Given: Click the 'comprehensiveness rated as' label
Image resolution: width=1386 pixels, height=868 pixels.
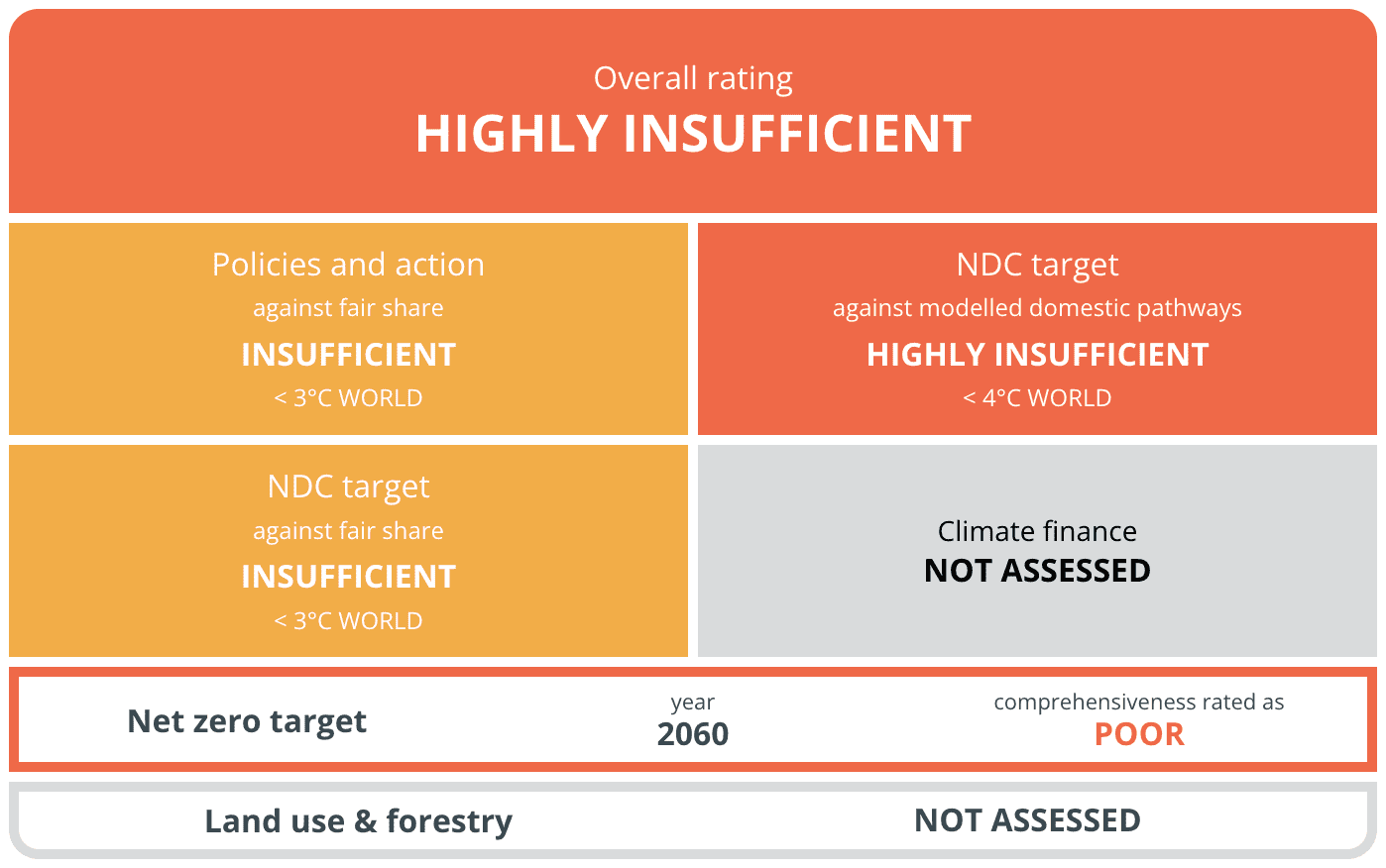Looking at the screenshot, I should (1139, 703).
